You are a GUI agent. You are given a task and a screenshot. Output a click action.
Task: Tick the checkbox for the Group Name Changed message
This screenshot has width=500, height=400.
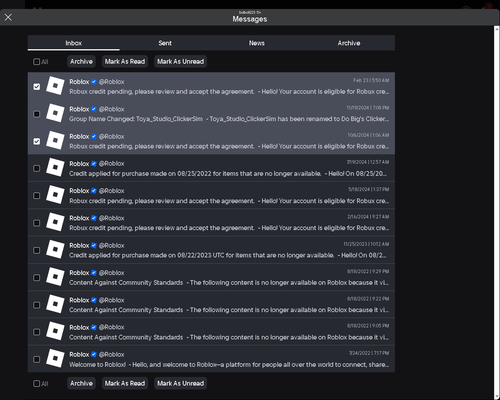(x=37, y=114)
